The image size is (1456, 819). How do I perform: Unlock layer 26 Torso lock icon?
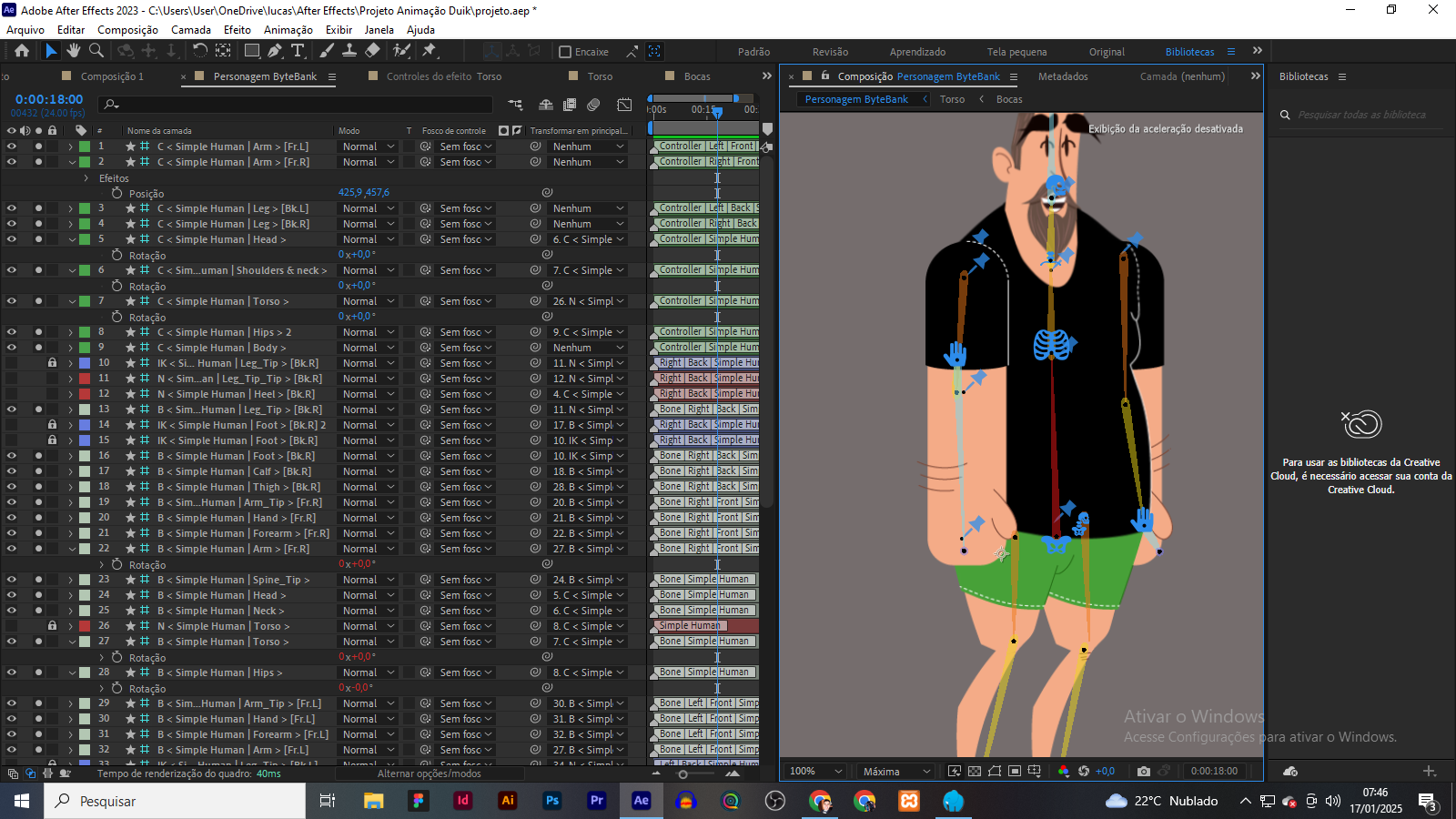point(52,626)
